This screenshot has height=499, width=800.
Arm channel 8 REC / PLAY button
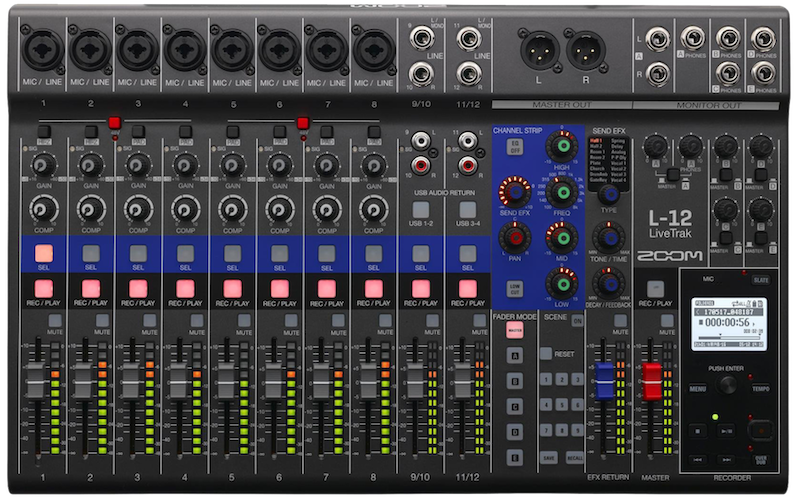[x=373, y=289]
